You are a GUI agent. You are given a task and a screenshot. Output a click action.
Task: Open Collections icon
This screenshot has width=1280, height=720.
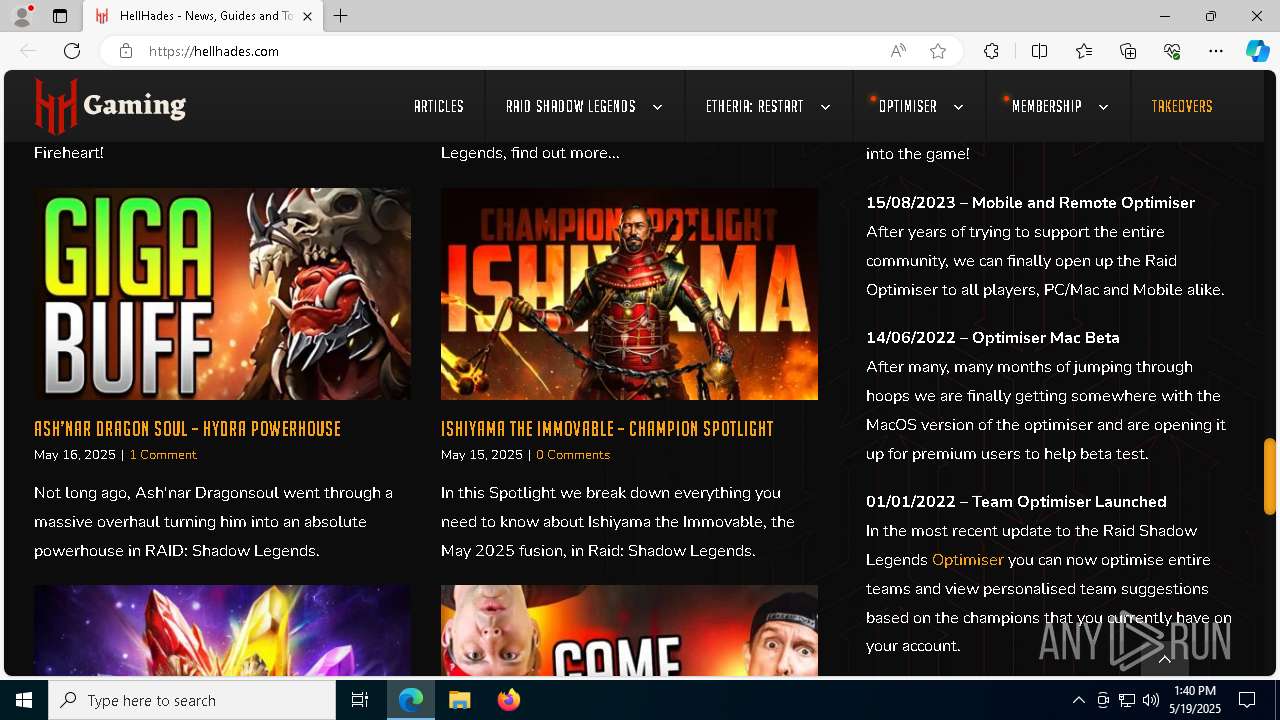pos(1128,51)
